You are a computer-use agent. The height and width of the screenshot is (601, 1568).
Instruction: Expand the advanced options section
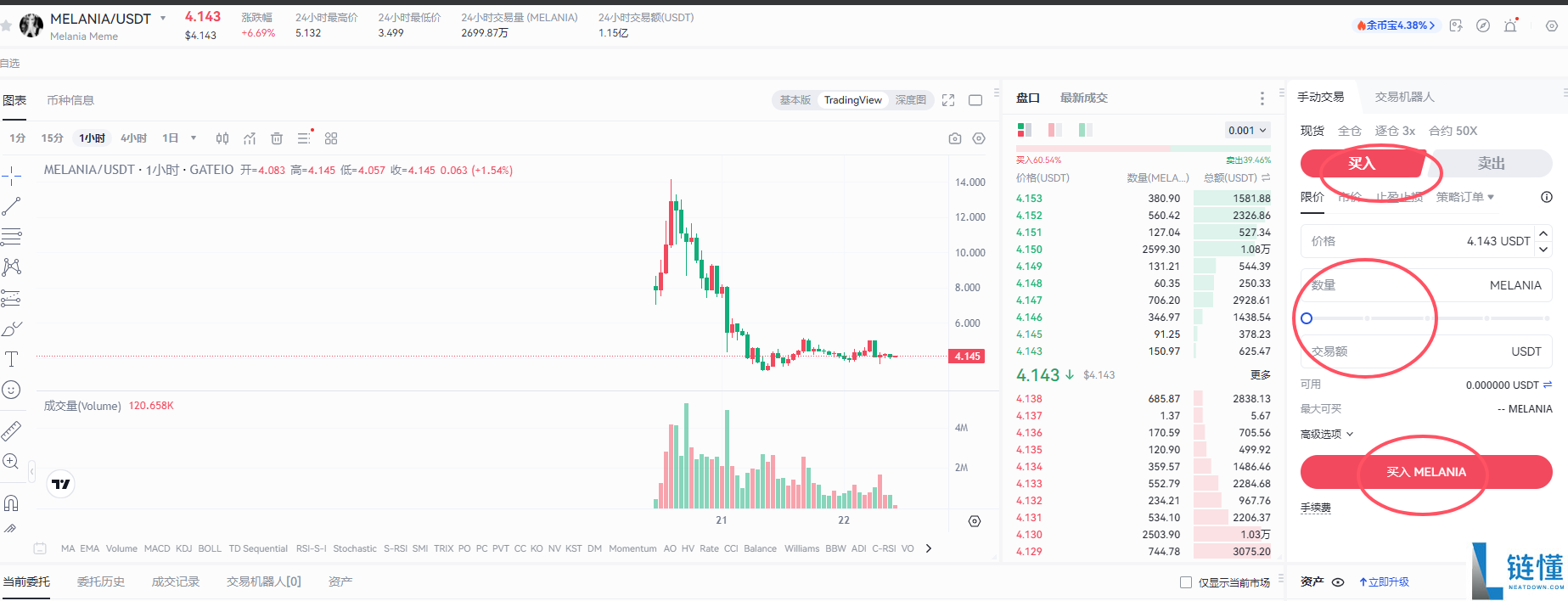tap(1326, 434)
